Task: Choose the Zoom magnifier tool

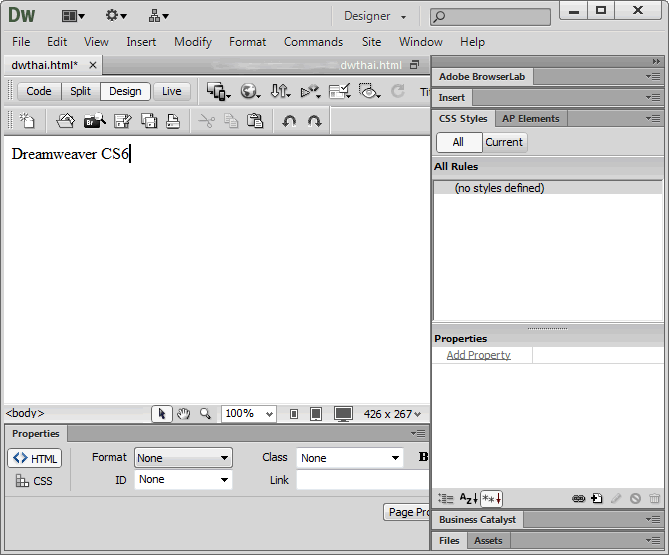Action: (205, 414)
